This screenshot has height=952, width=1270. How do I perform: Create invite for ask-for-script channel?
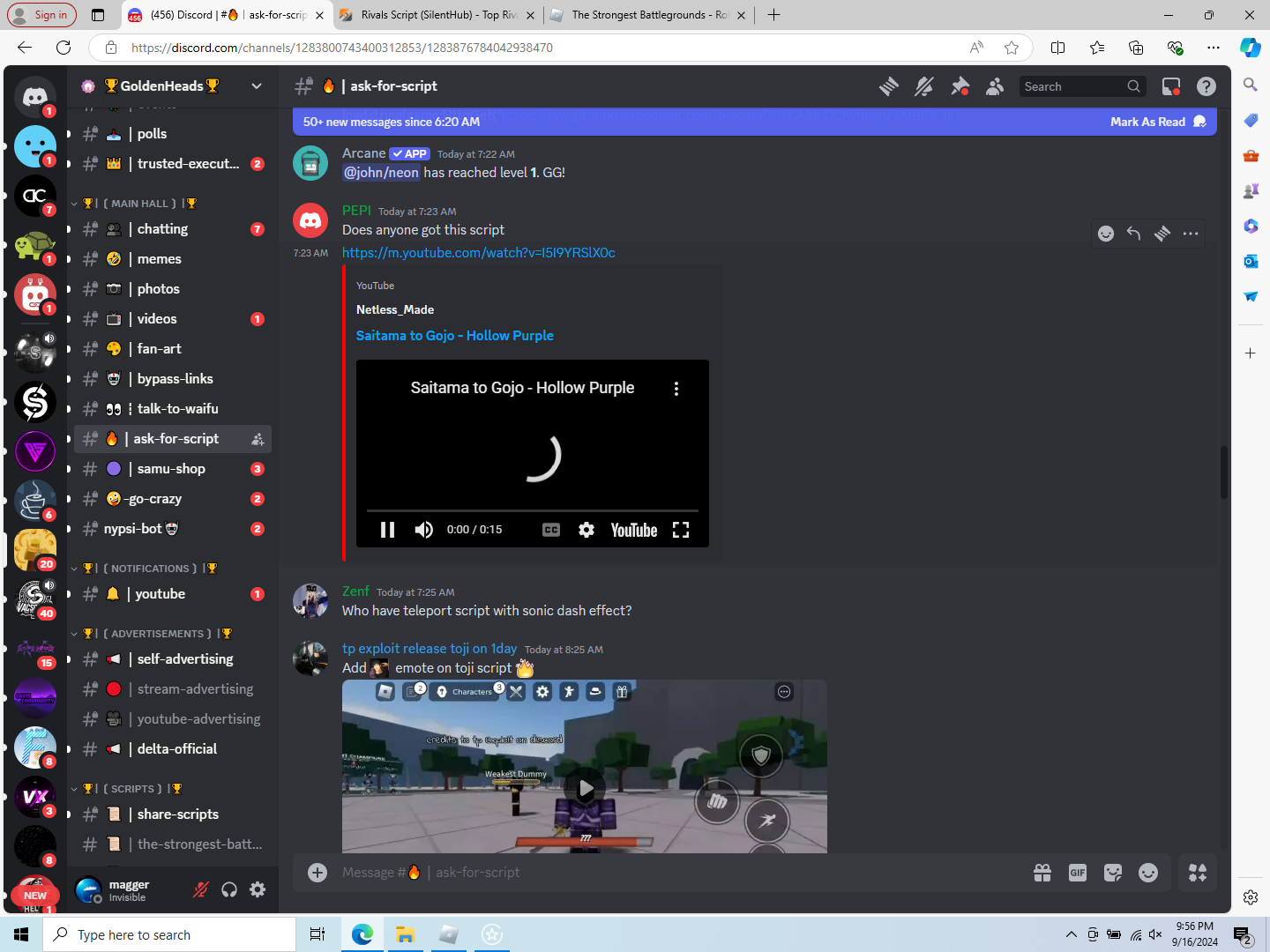(258, 439)
